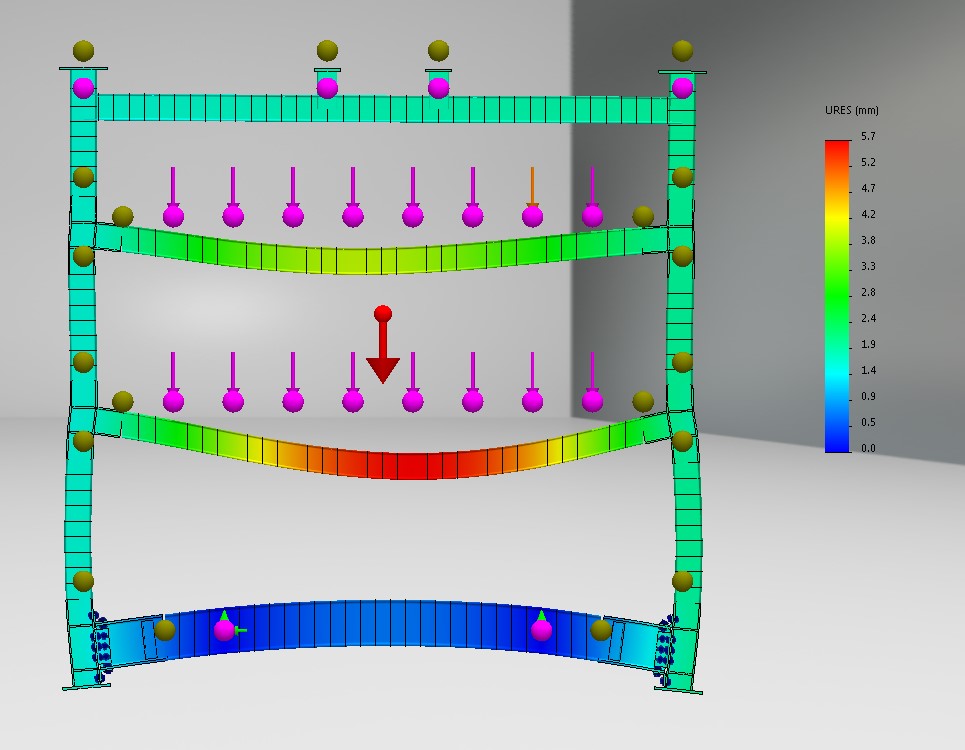Probe the red maximum-displacement zone on lower shelf
This screenshot has width=965, height=750.
click(x=410, y=465)
